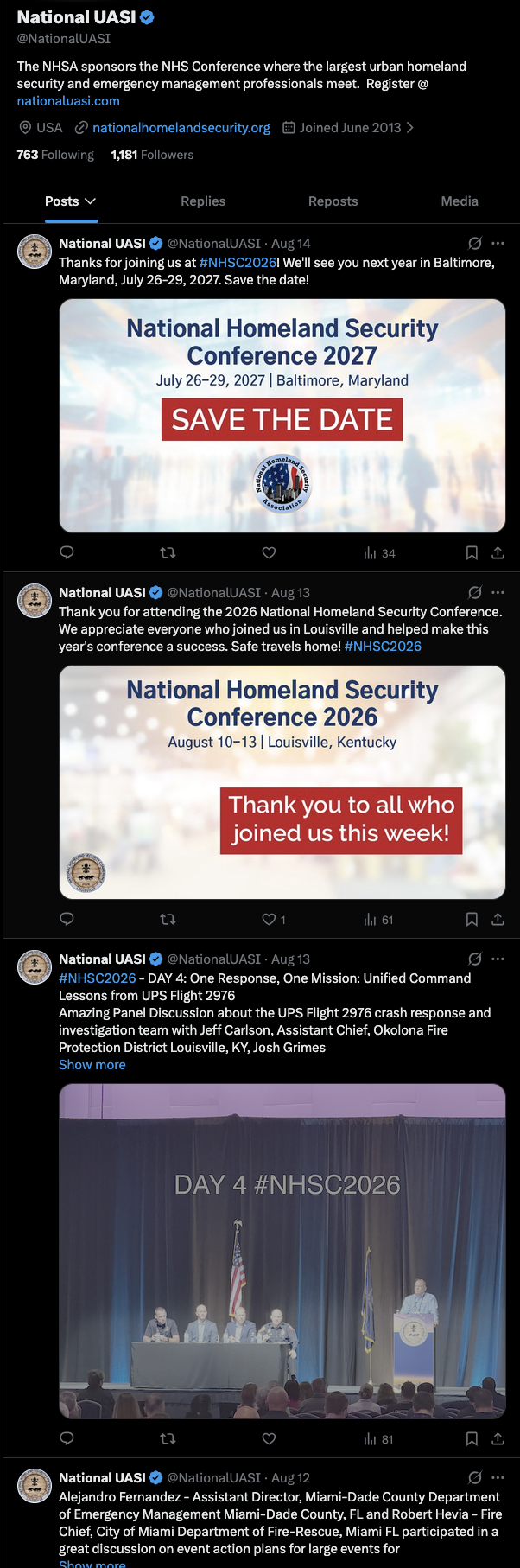The height and width of the screenshot is (1568, 520).
Task: Repost the Louisville thank-you post
Action: (x=168, y=919)
